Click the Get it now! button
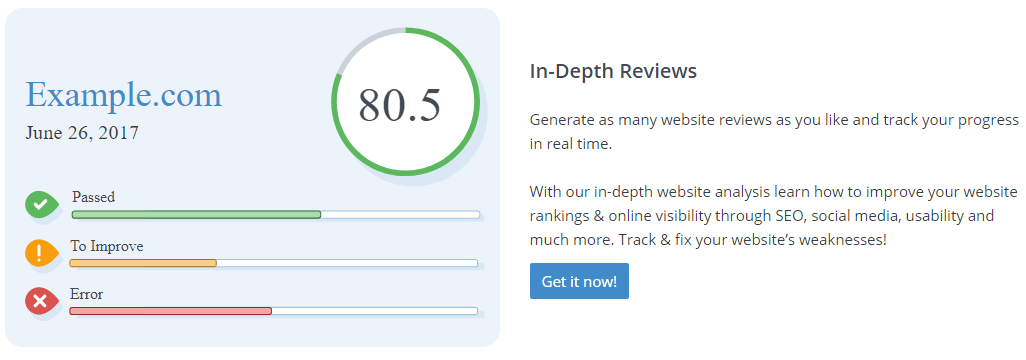The width and height of the screenshot is (1026, 360). coord(579,281)
